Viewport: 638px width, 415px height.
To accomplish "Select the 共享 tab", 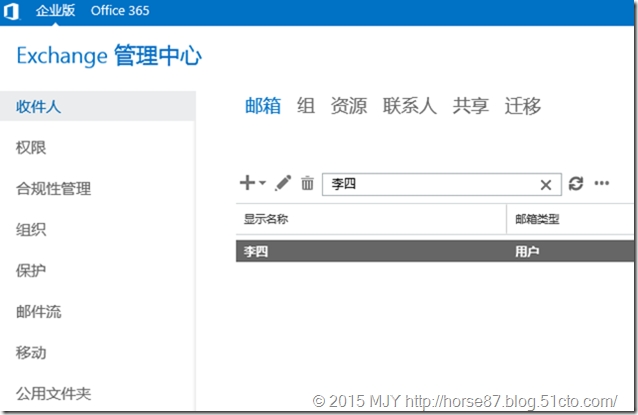I will [471, 106].
